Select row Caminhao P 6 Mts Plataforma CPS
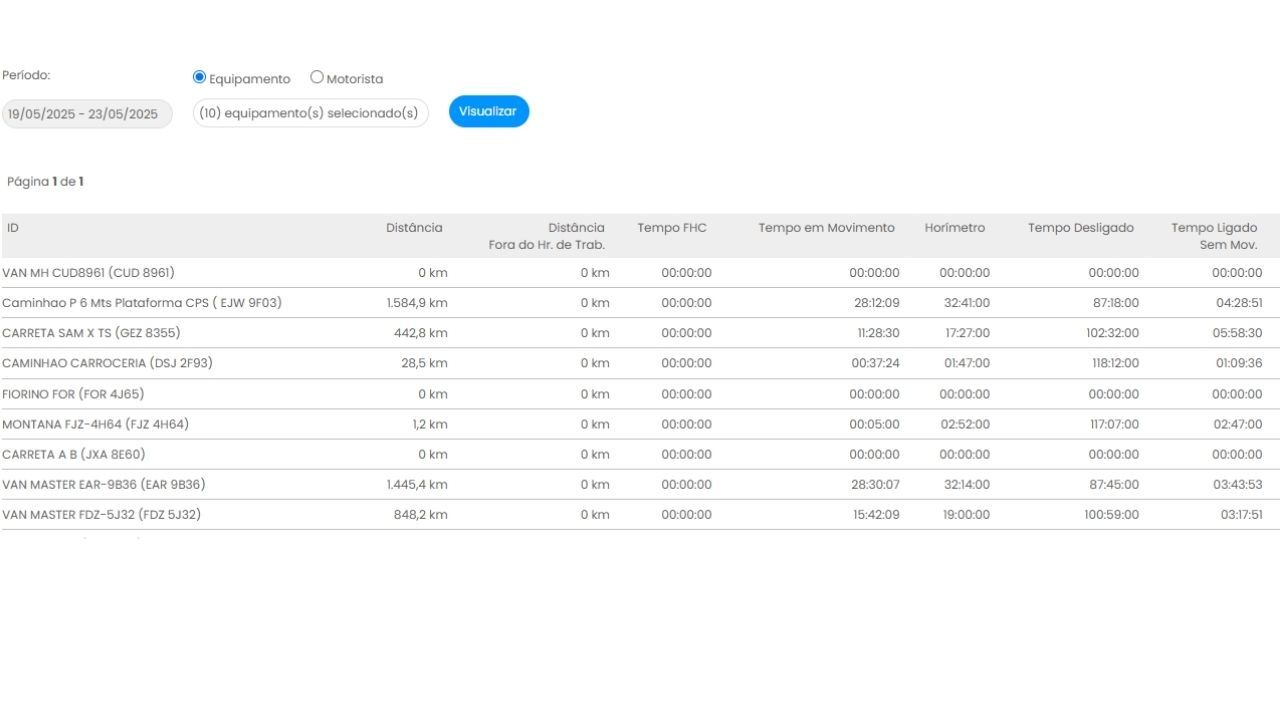Viewport: 1280px width, 720px height. [640, 303]
